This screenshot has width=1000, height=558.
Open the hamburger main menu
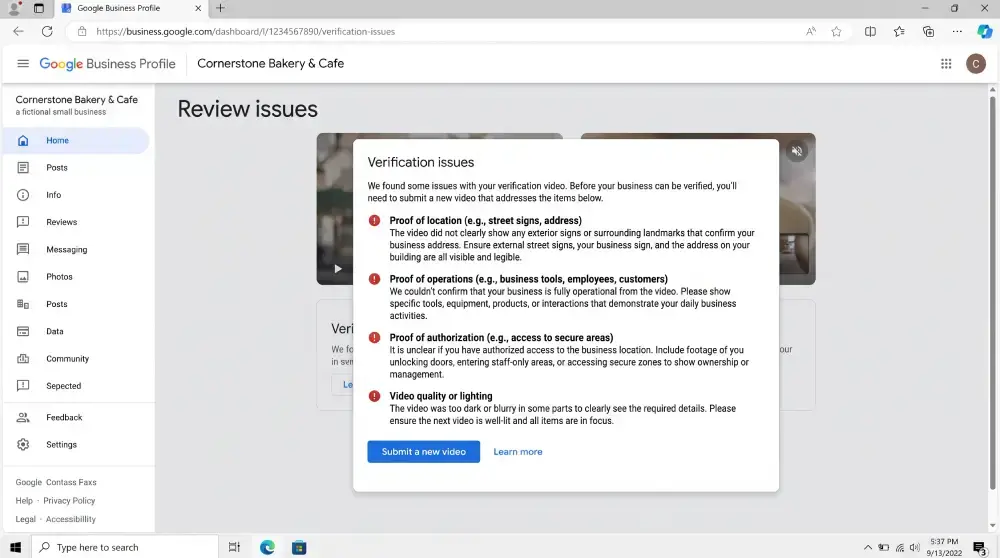coord(23,63)
